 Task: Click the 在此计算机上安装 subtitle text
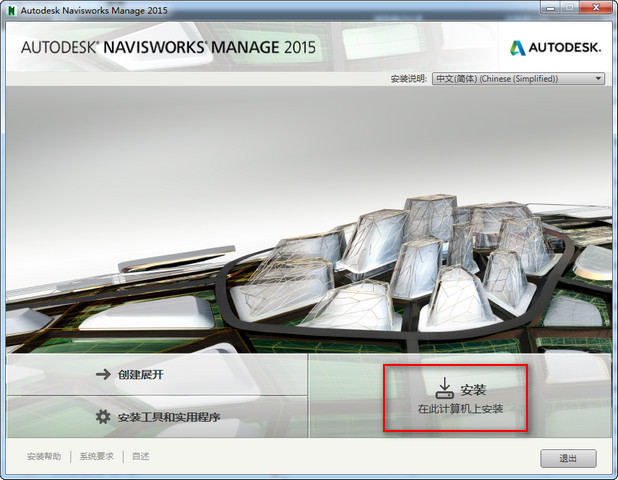[x=460, y=409]
